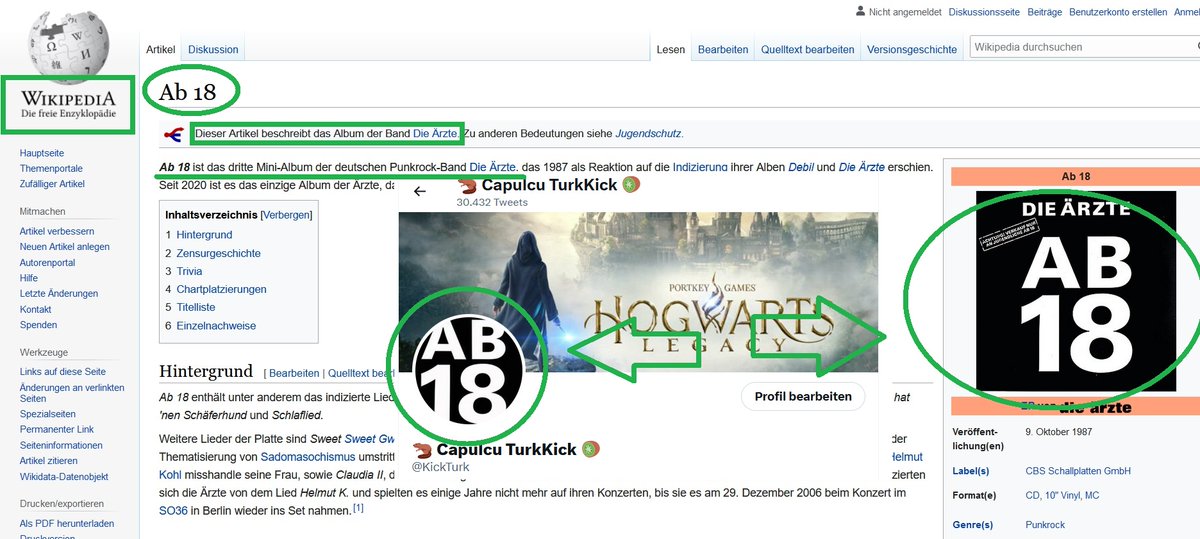Screen dimensions: 1200x539
Task: Open Autorenportal in the sidebar
Action: pos(47,263)
